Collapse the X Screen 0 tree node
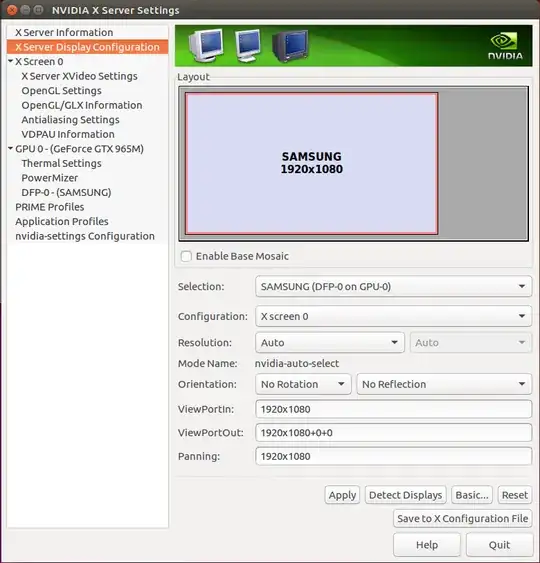The image size is (540, 563). tap(10, 61)
